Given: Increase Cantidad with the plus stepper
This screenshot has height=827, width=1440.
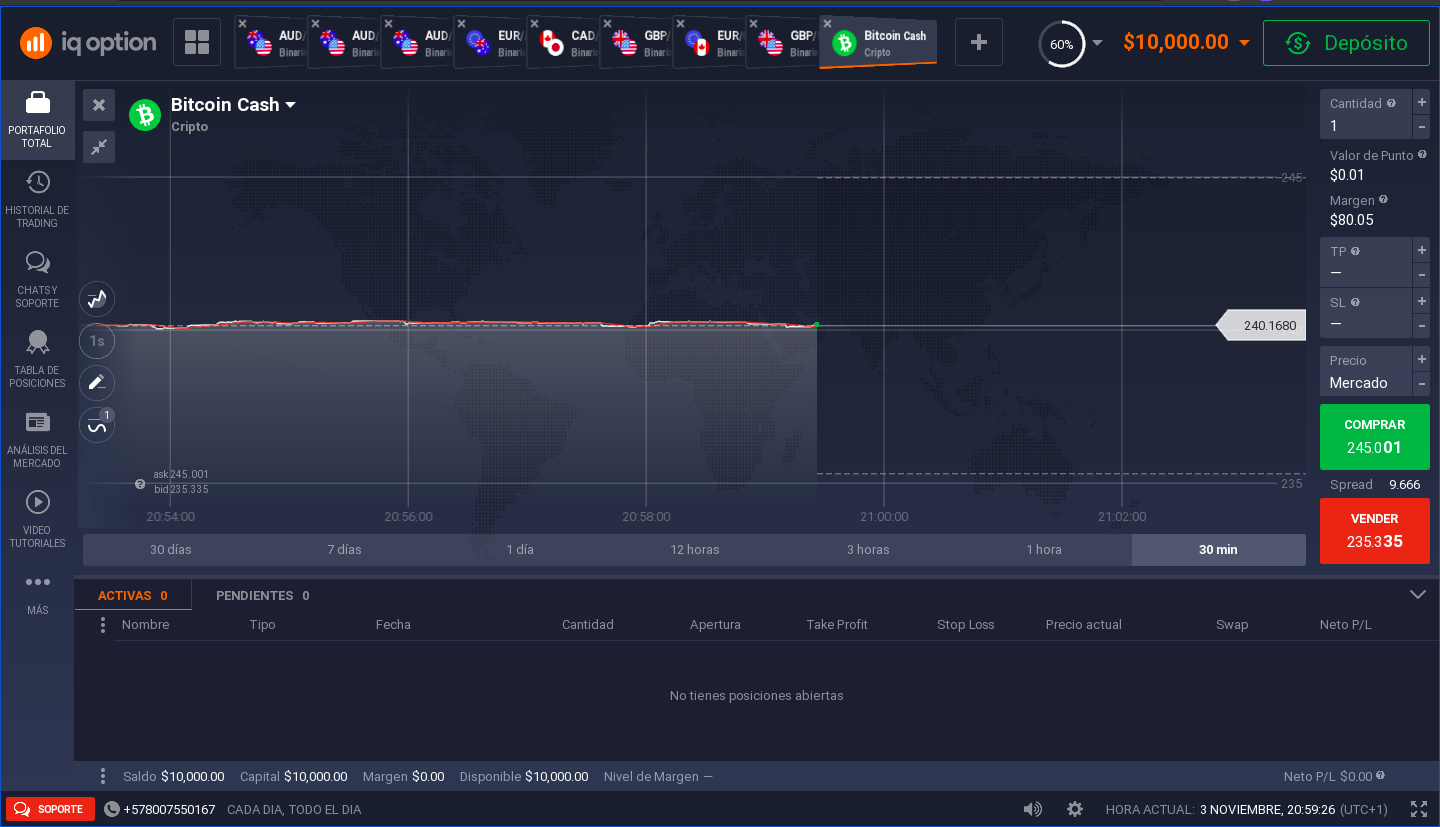Looking at the screenshot, I should tap(1421, 102).
